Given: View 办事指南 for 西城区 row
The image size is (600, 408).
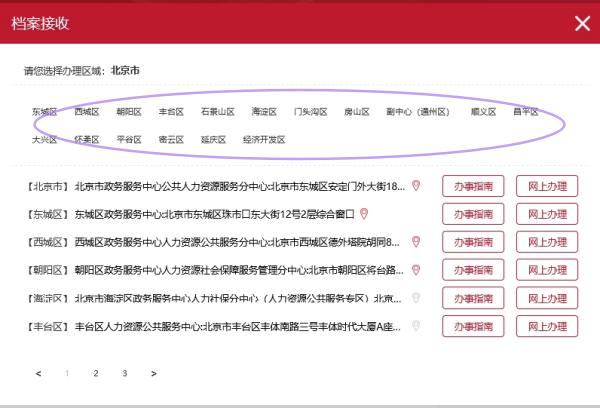Looking at the screenshot, I should pyautogui.click(x=473, y=242).
